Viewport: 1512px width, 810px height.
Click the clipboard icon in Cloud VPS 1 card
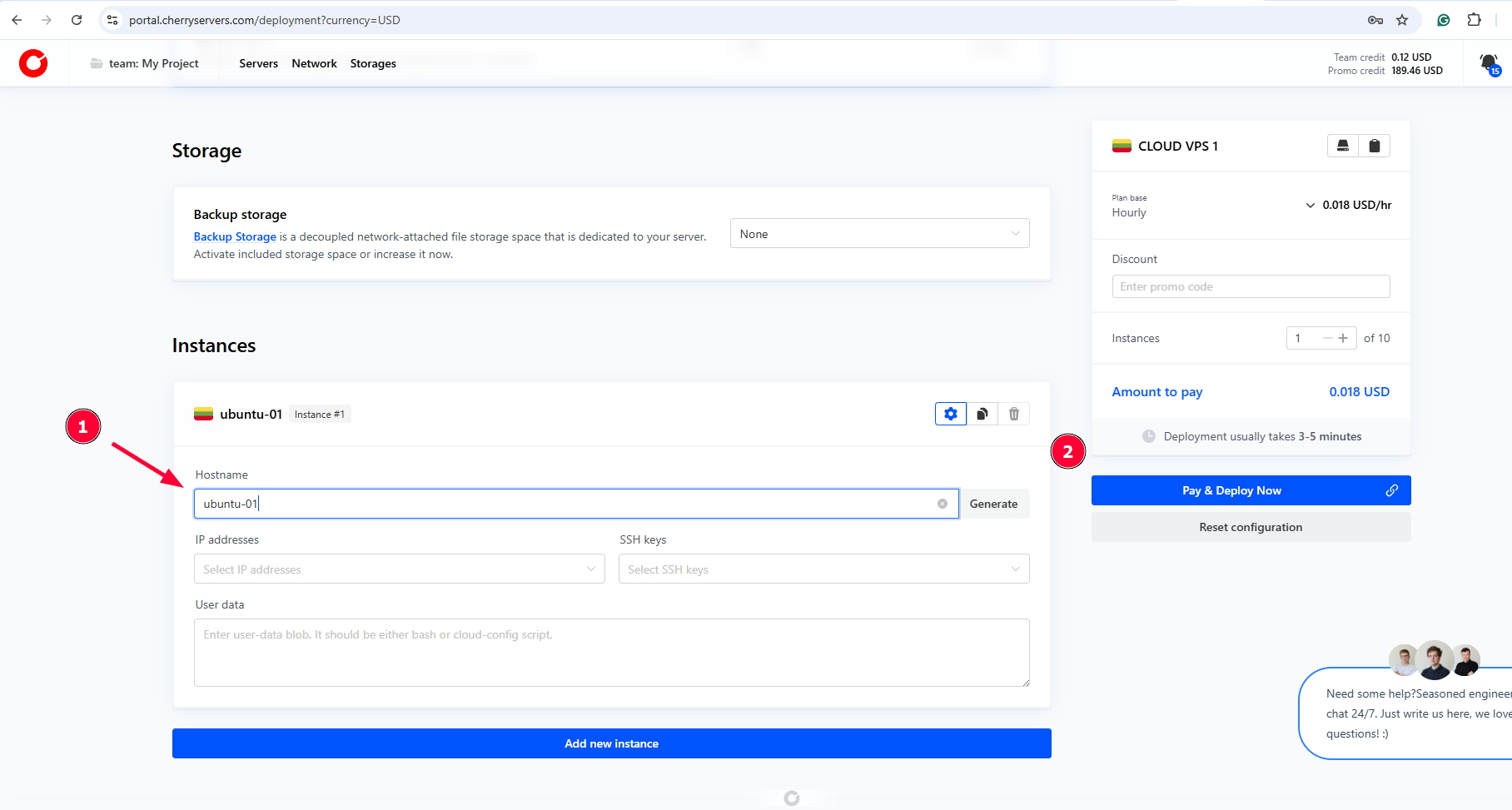pyautogui.click(x=1374, y=146)
